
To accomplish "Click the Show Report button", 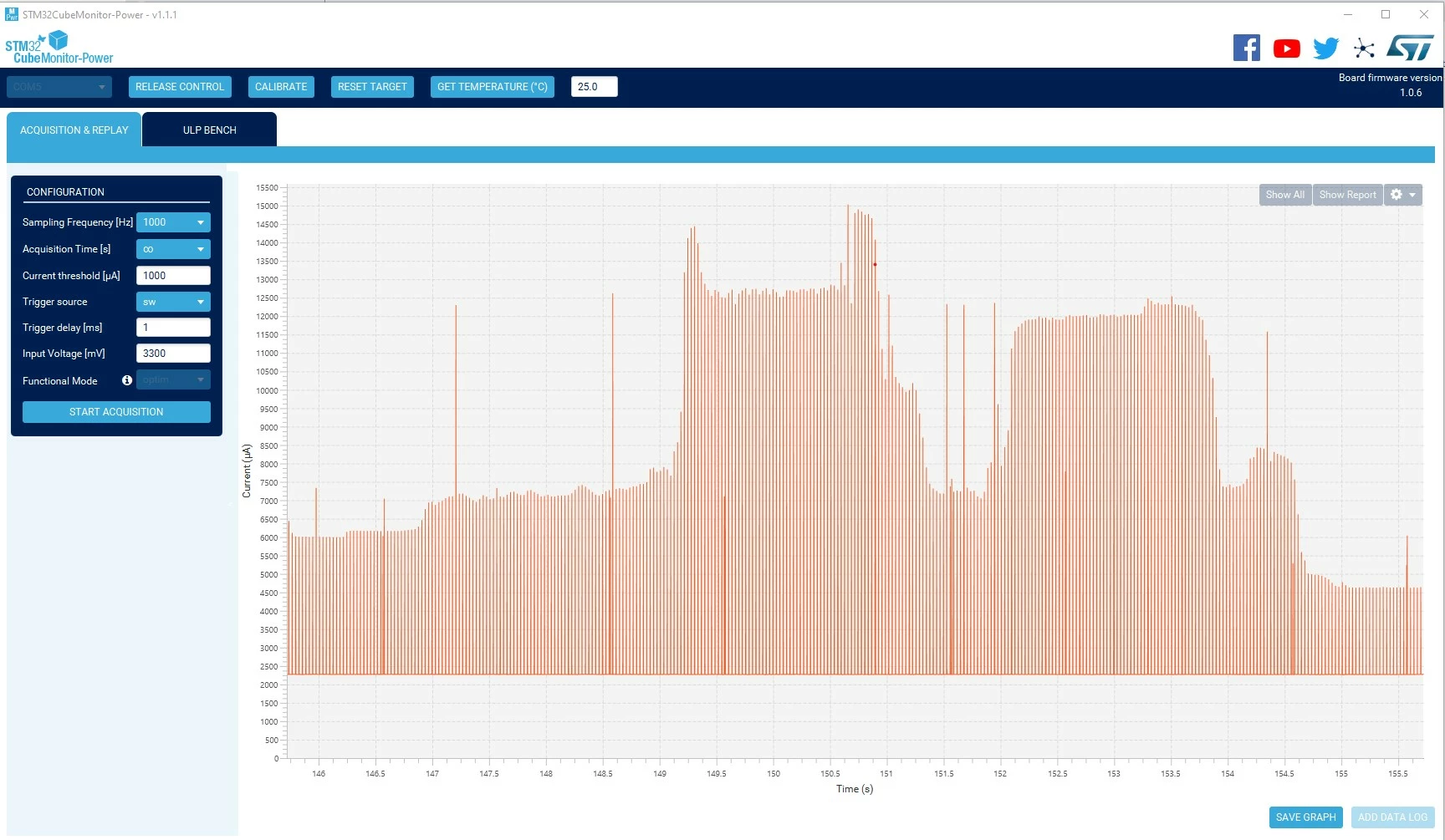I will pos(1347,195).
